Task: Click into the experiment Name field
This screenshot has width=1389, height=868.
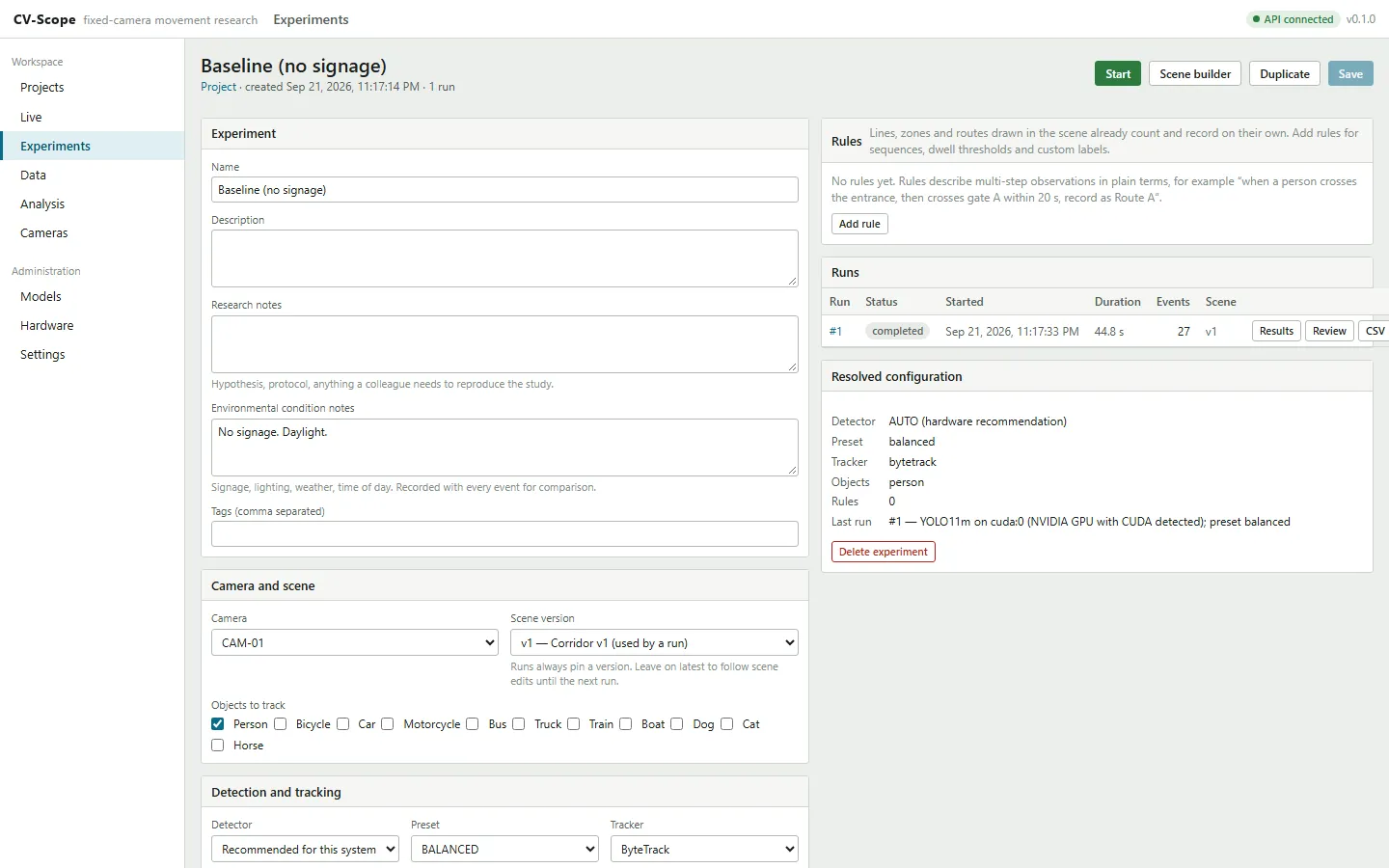Action: pyautogui.click(x=504, y=190)
